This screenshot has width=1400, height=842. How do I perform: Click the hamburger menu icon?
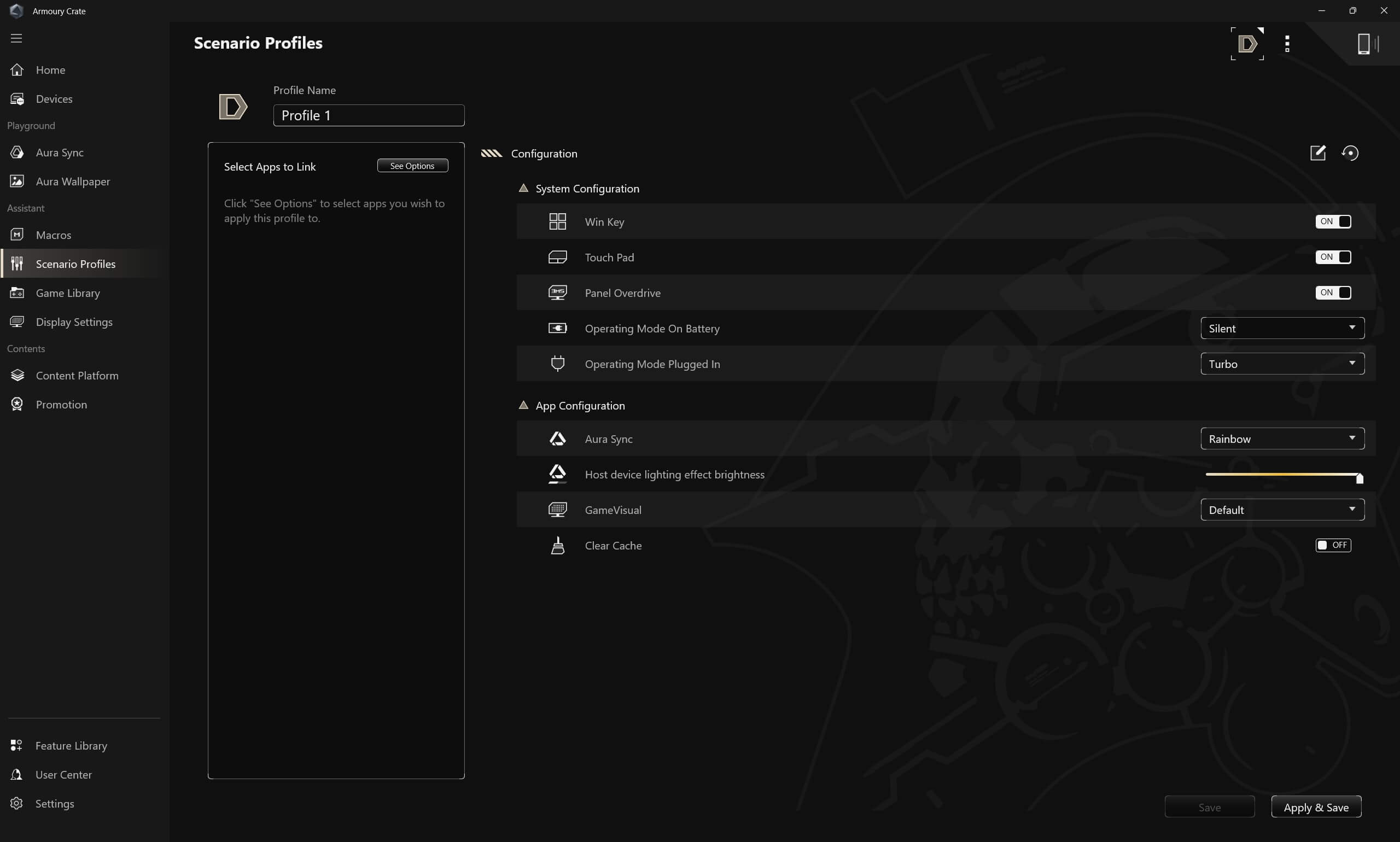[x=16, y=38]
